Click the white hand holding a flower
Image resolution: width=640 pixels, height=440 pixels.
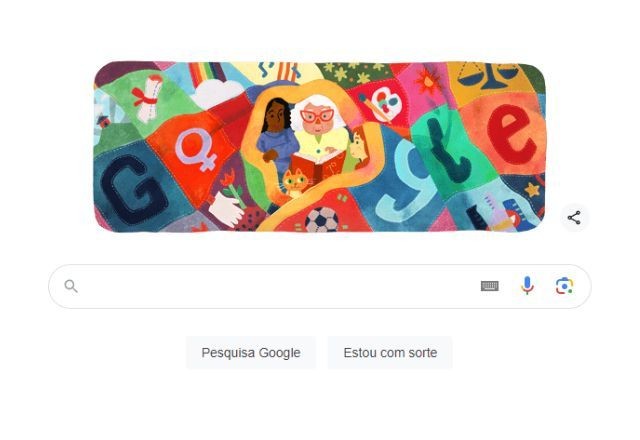point(227,202)
